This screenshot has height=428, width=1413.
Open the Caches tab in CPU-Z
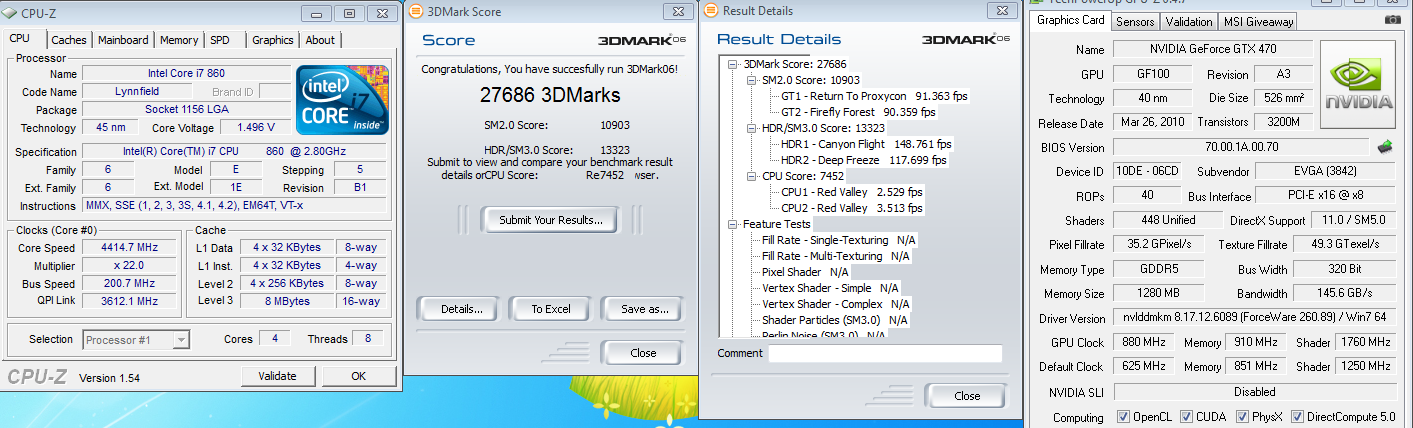point(69,40)
